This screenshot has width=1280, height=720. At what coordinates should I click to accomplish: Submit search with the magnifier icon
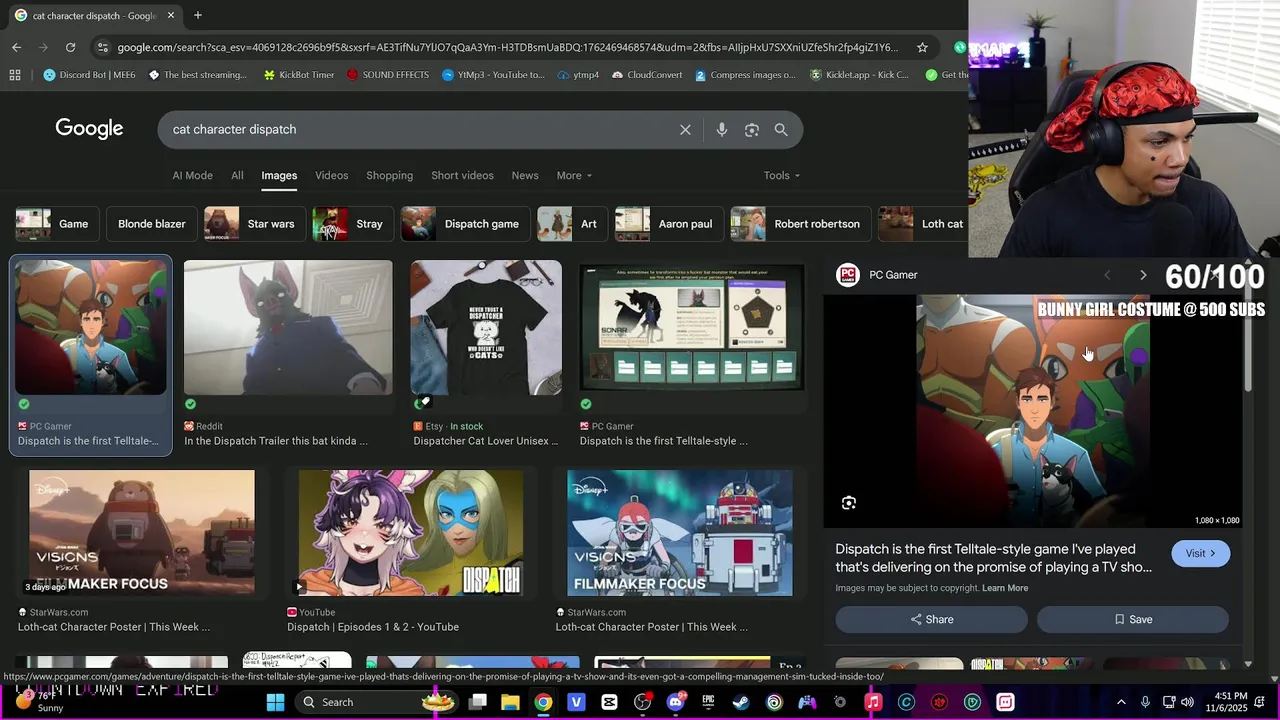[x=781, y=130]
